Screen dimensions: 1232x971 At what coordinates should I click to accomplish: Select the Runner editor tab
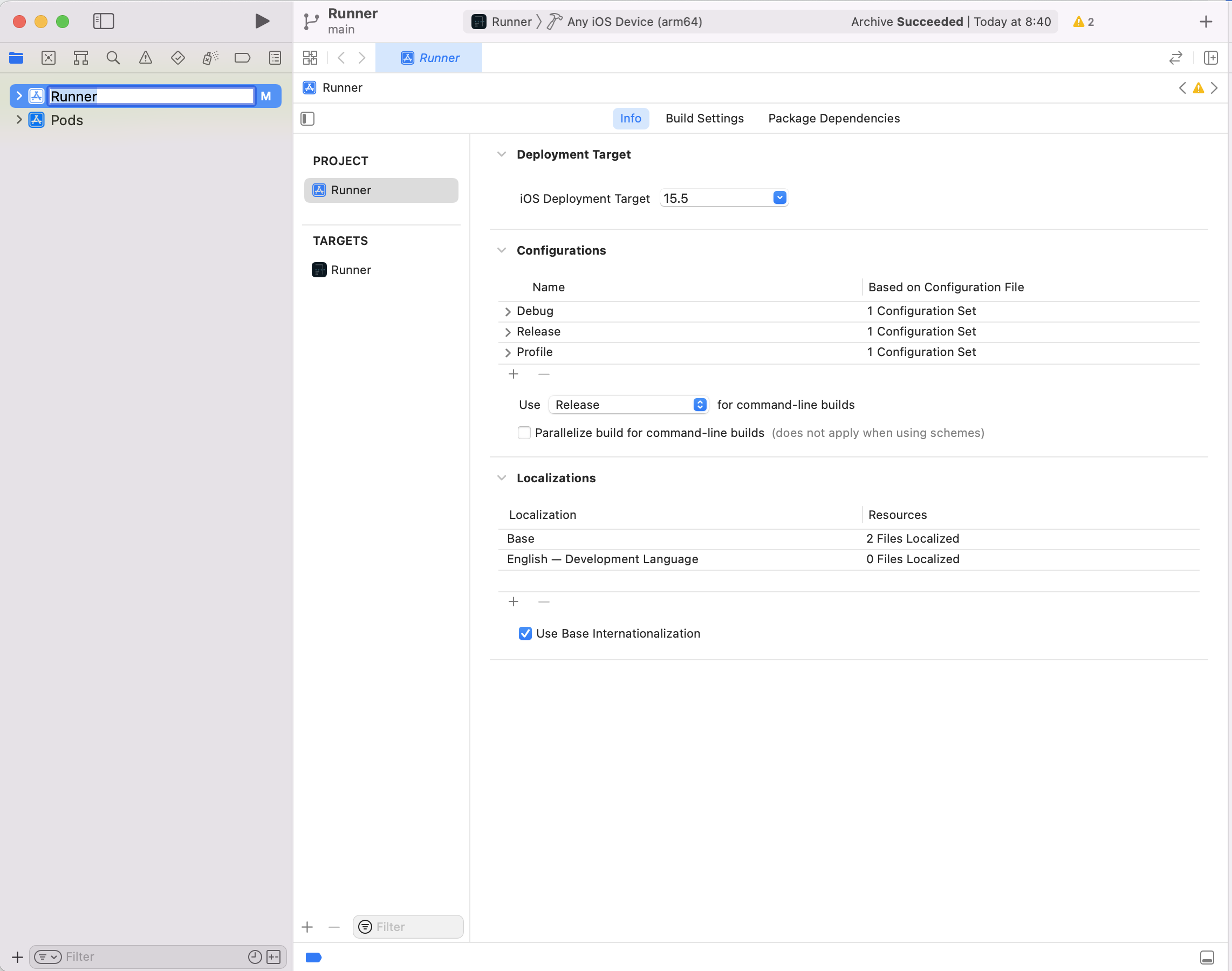(429, 57)
